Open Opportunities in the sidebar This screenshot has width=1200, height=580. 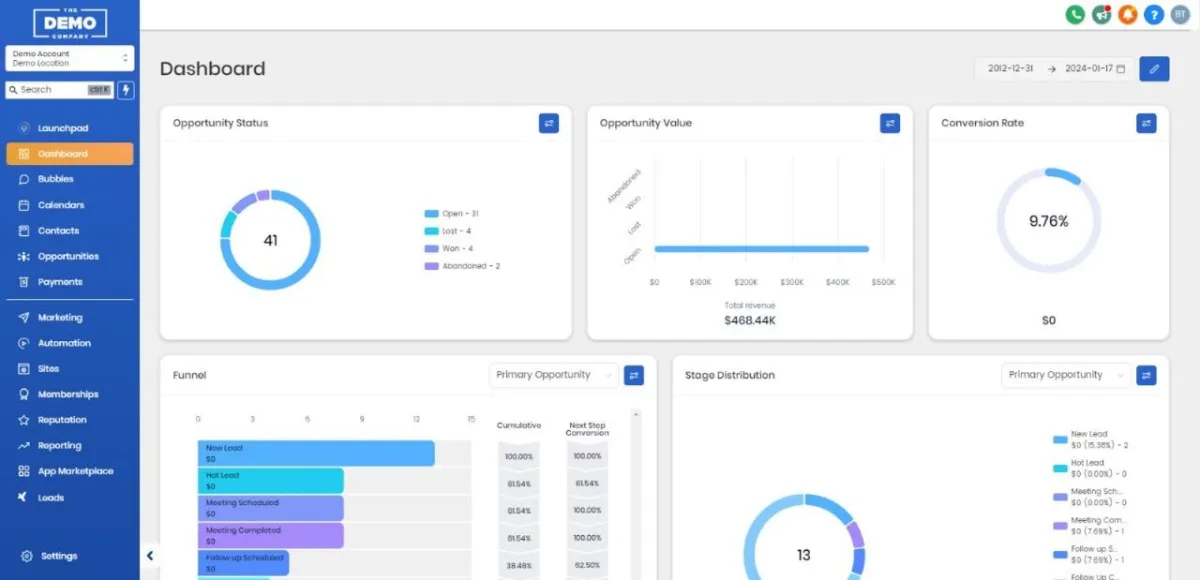(70, 257)
